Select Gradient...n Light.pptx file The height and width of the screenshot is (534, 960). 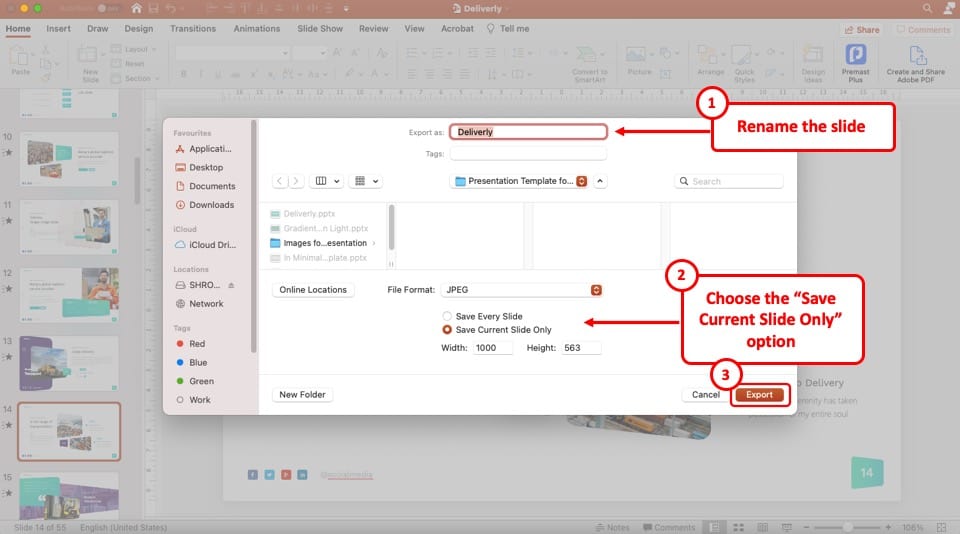[319, 228]
